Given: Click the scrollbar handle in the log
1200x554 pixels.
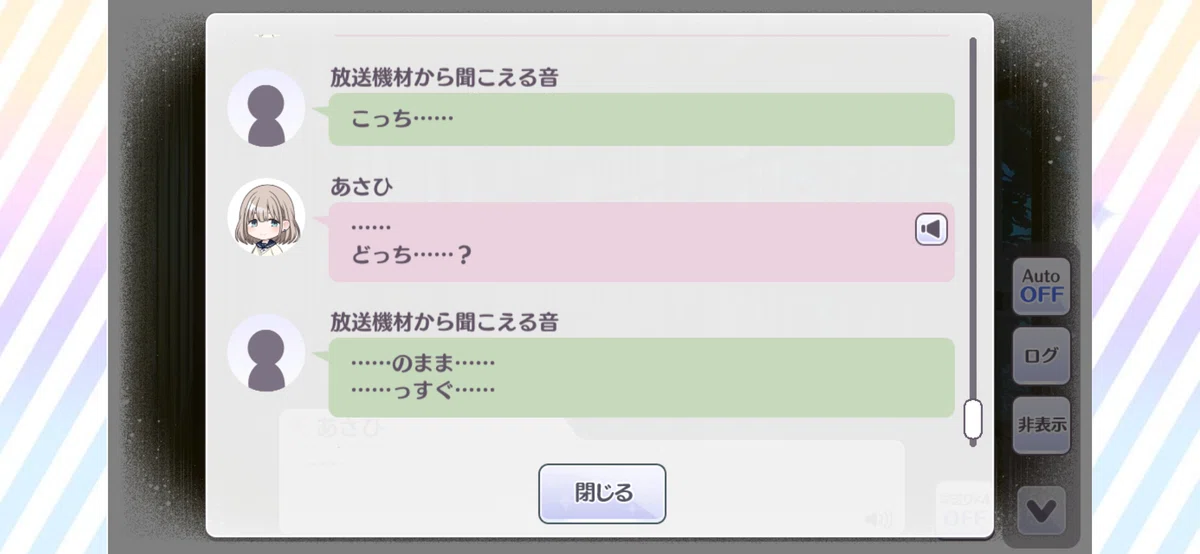Looking at the screenshot, I should [x=973, y=419].
